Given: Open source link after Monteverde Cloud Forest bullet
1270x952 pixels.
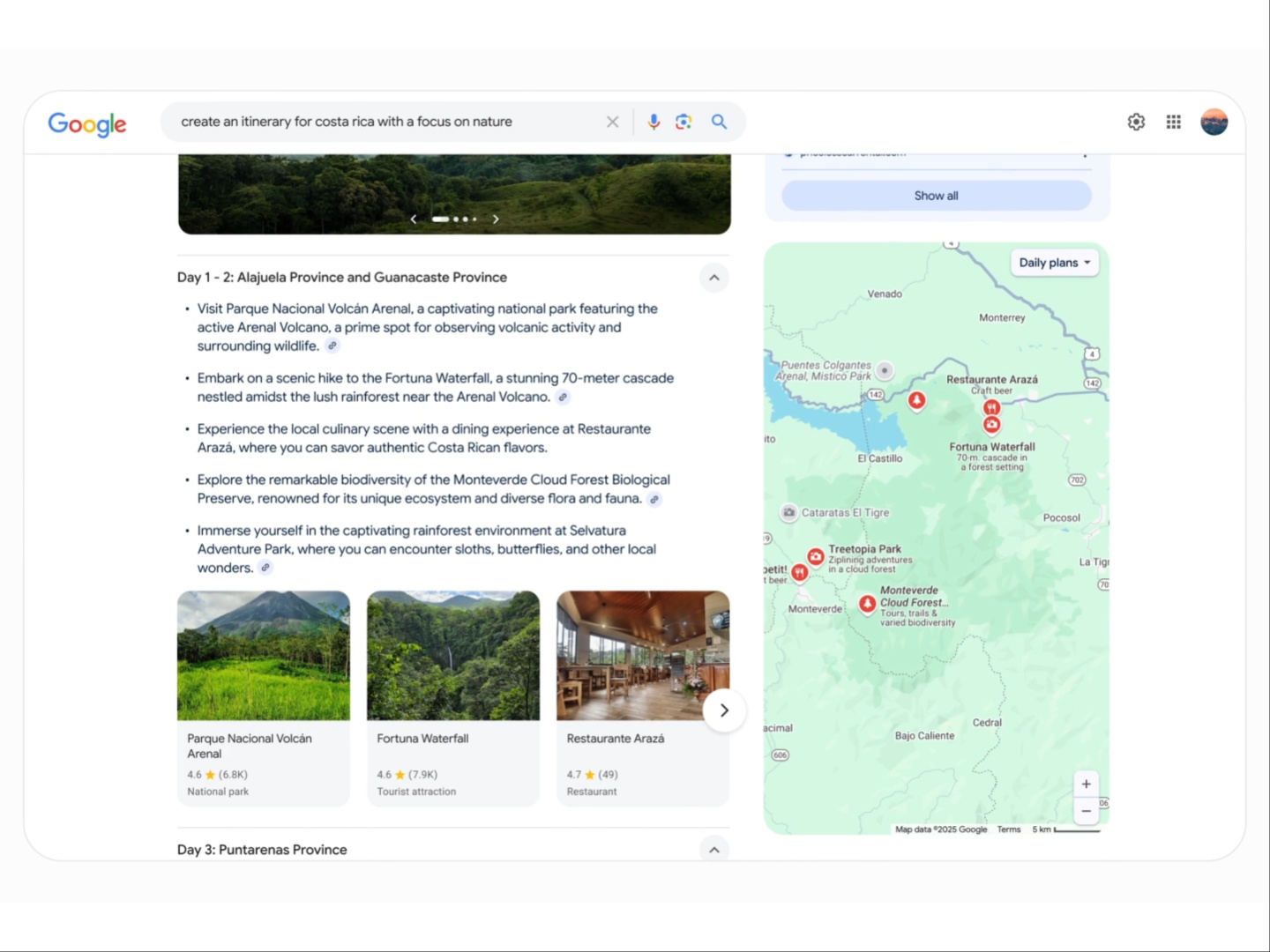Looking at the screenshot, I should click(x=654, y=499).
